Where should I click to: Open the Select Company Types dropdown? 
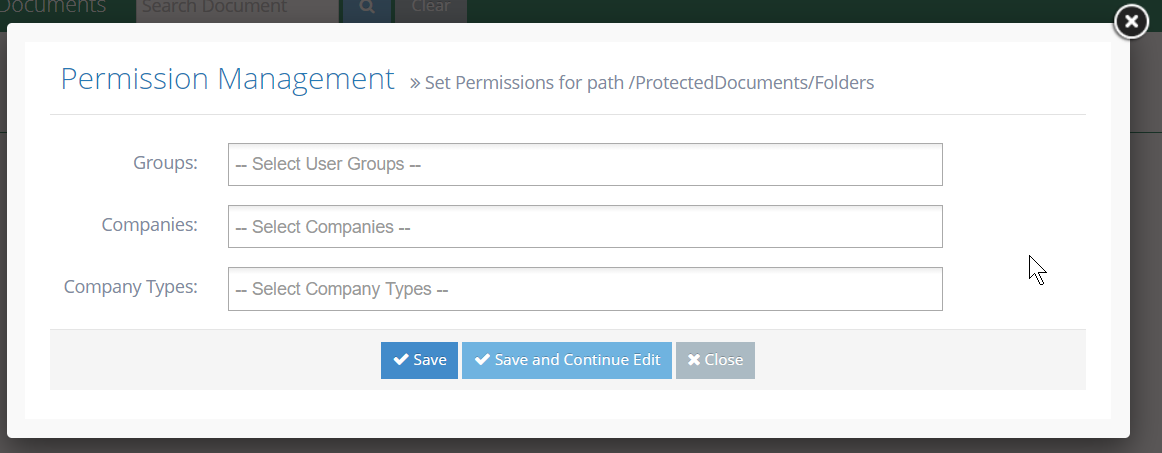tap(585, 288)
